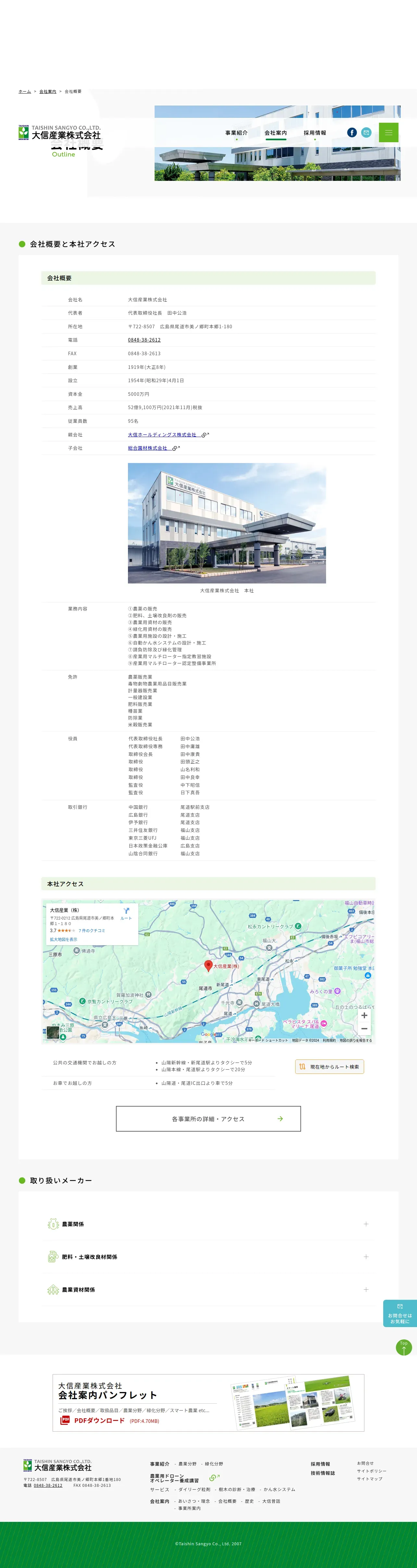Zoom out the map with minus button
Screen dimensions: 417x1568
(x=364, y=1029)
